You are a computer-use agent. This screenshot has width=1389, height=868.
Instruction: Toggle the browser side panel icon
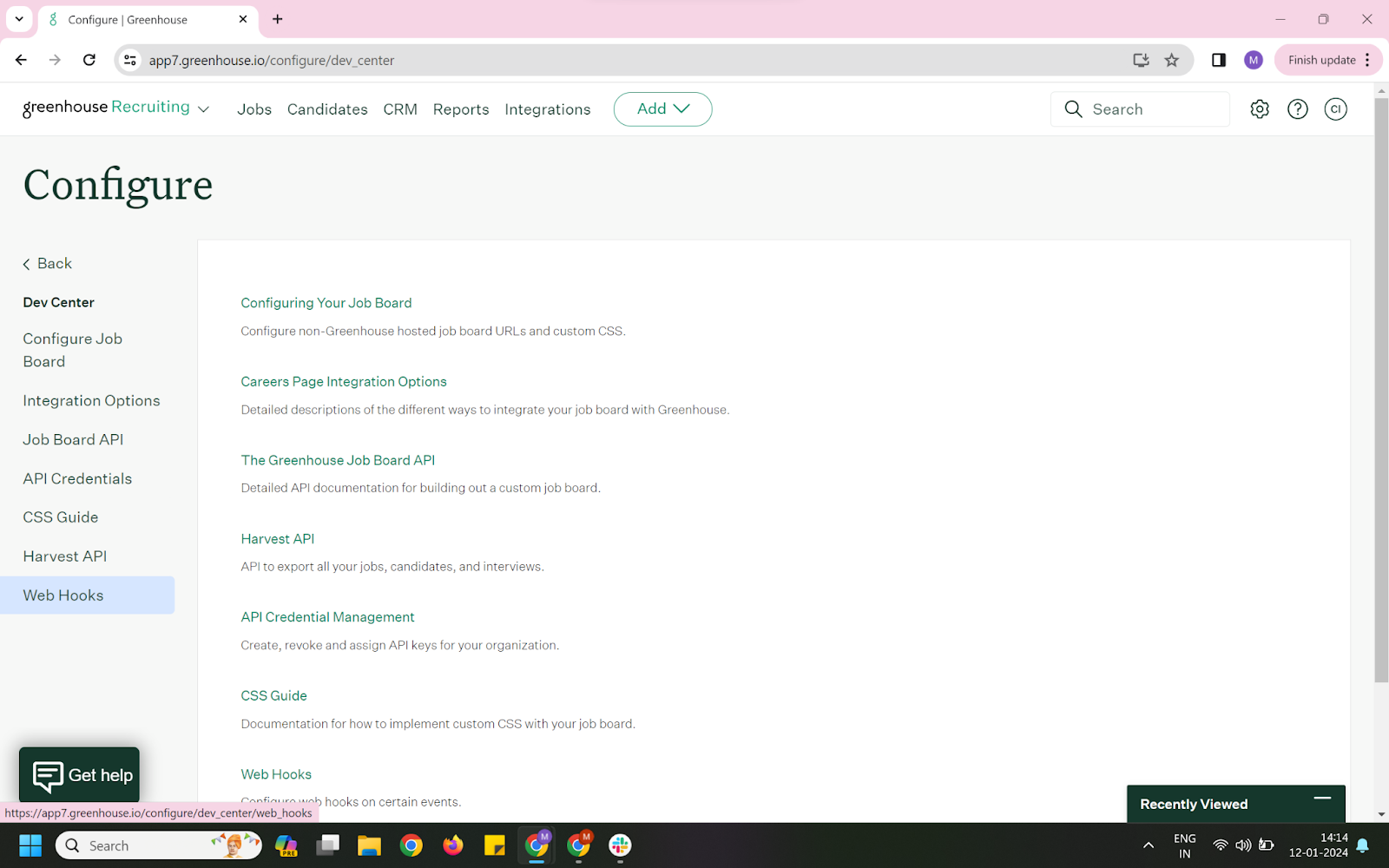click(1219, 60)
